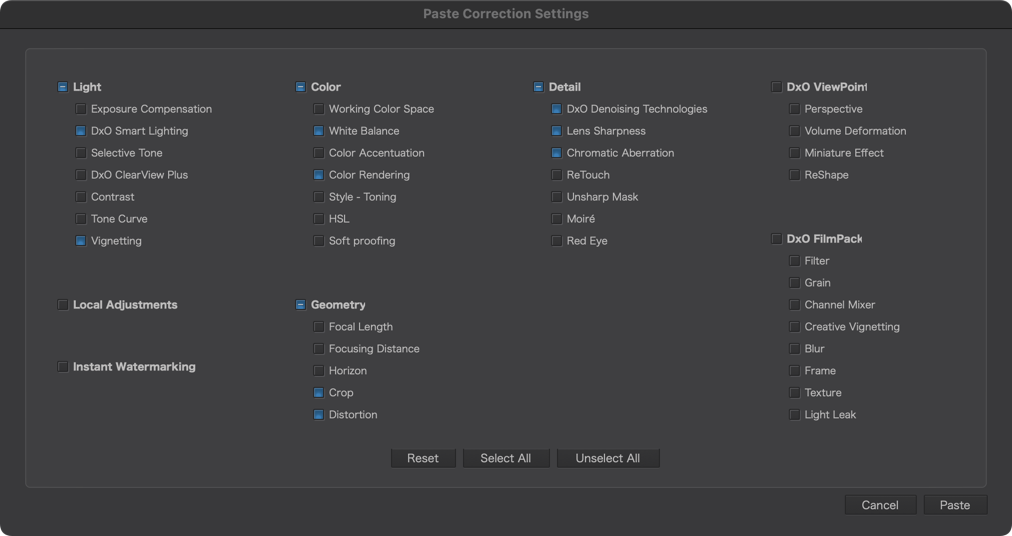
Task: Toggle the Detail group checkbox
Action: point(538,87)
